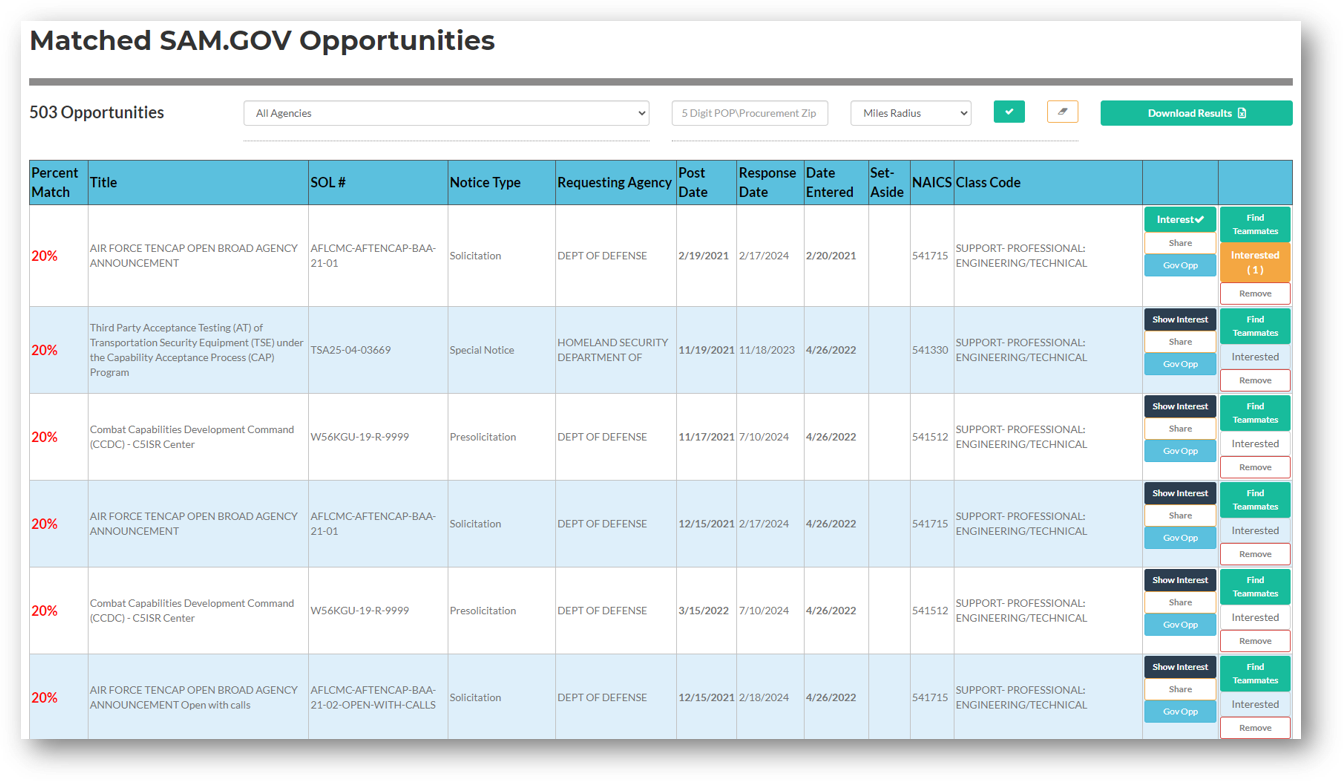Find Teammates for the row posted 2/19/2021
This screenshot has width=1343, height=781.
pyautogui.click(x=1255, y=224)
